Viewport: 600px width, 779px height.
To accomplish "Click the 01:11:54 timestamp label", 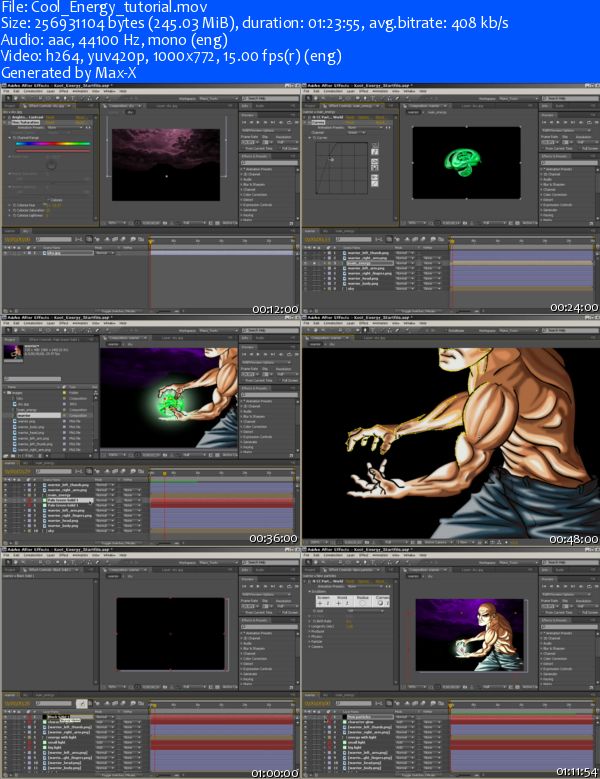I will coord(575,772).
